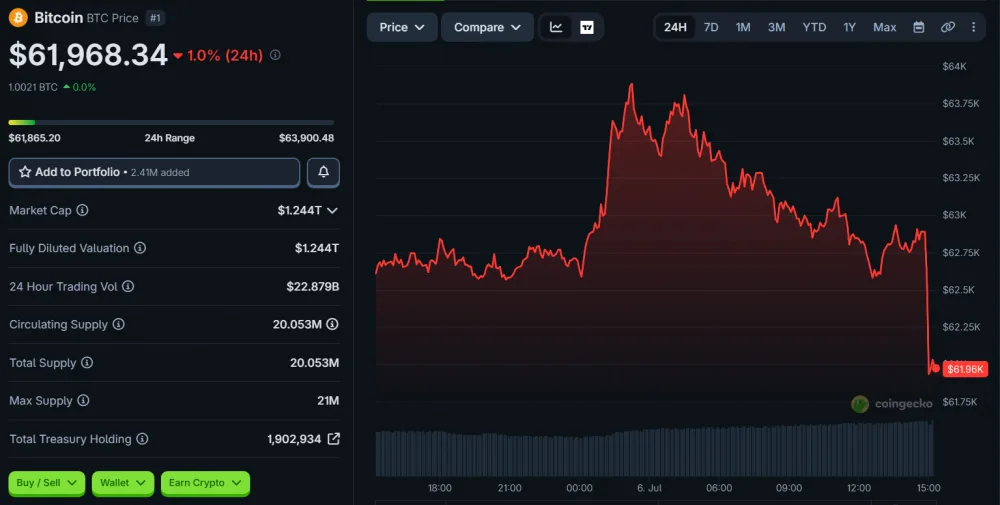Select the 1M time range
Screen dimensions: 1000x505
743,27
